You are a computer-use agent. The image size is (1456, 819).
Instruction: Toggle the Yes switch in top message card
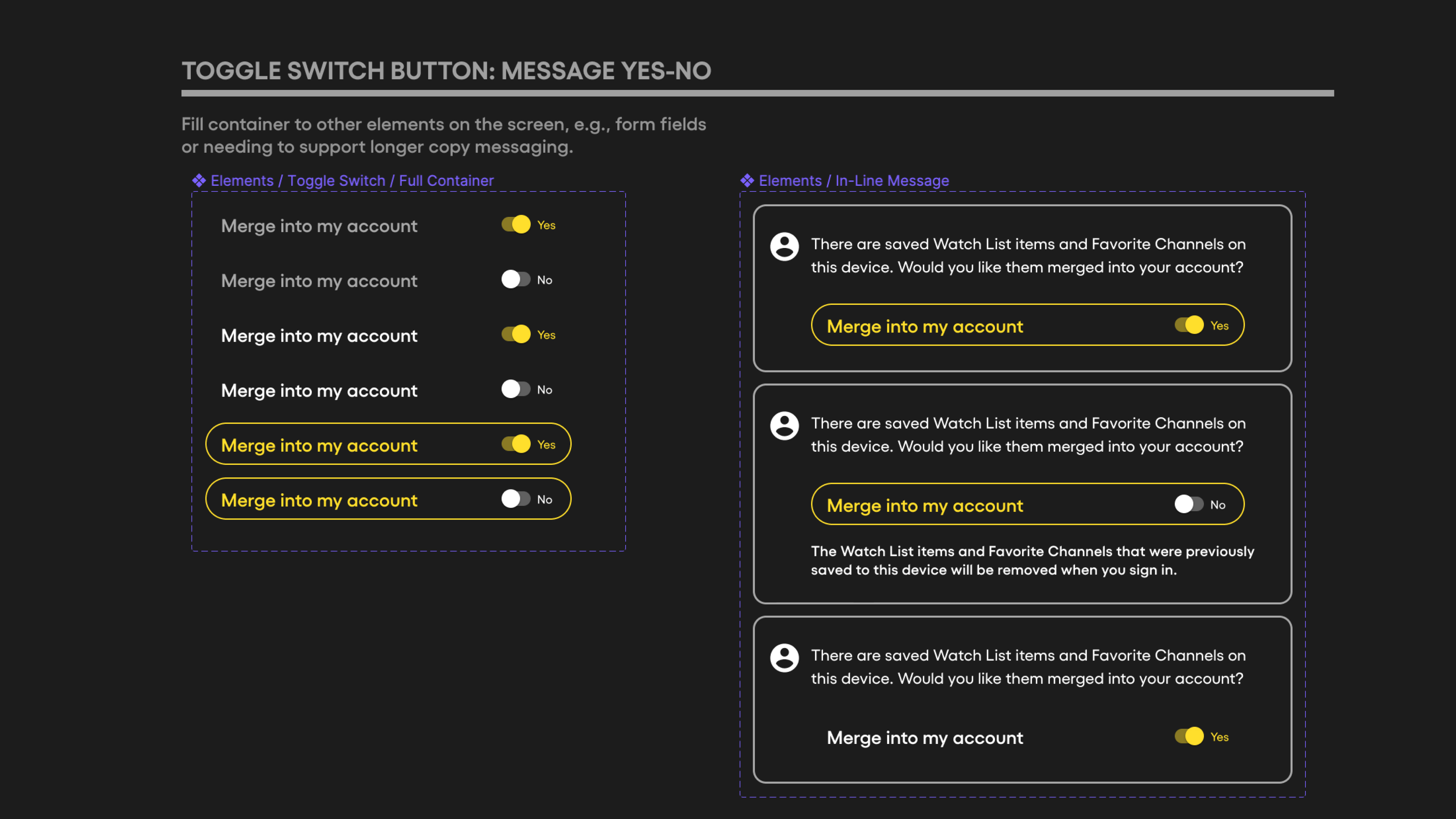[1189, 325]
